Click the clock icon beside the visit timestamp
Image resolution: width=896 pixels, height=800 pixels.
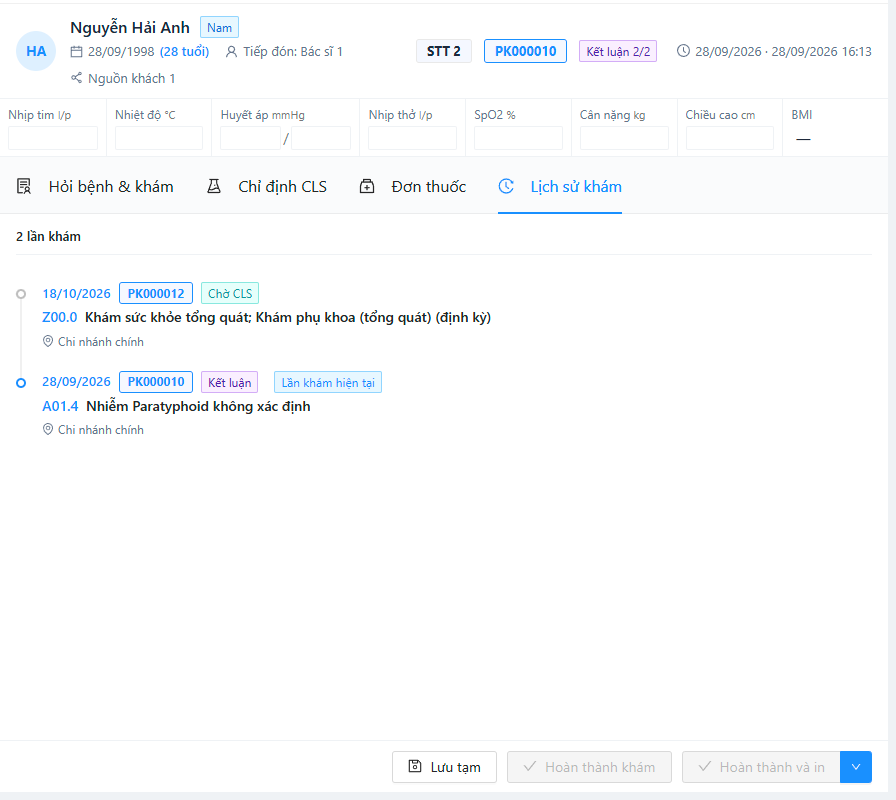(683, 51)
